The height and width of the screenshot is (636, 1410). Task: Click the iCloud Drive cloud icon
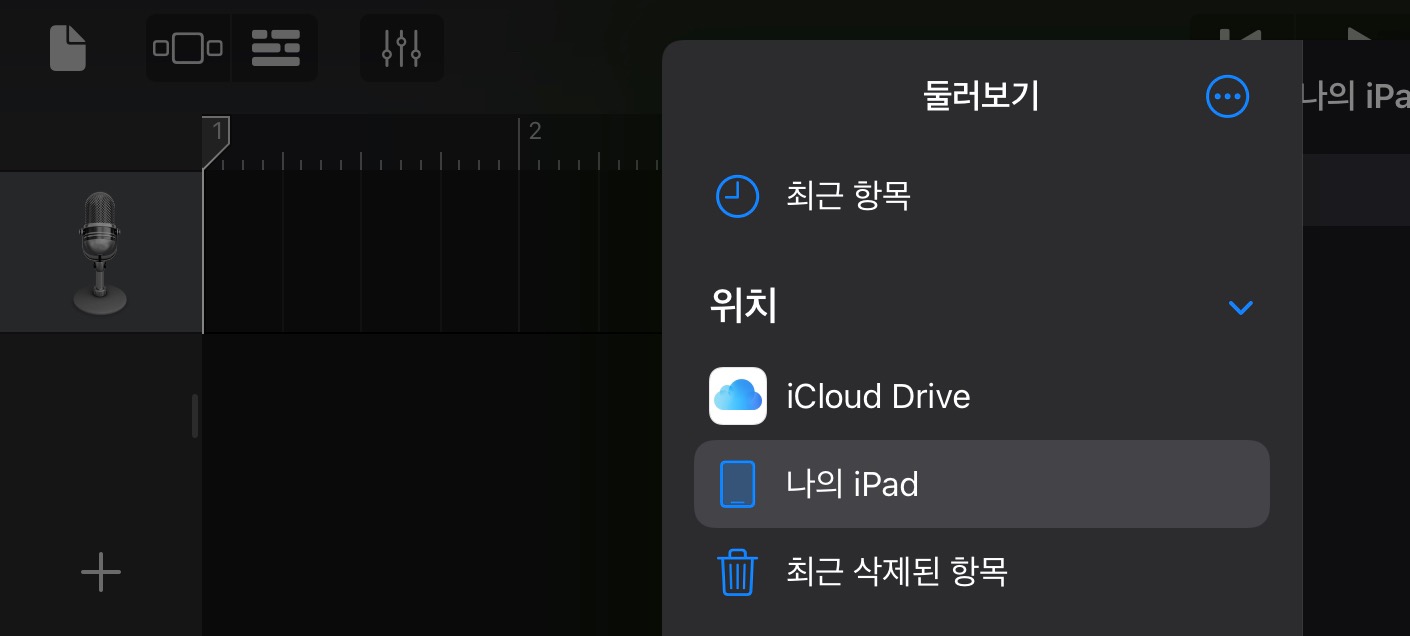click(x=738, y=396)
